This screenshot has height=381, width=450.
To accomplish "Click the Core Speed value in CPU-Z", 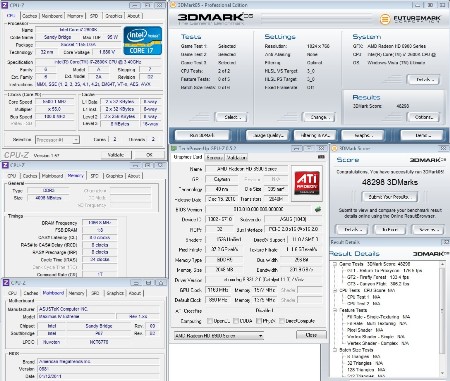I will click(55, 102).
